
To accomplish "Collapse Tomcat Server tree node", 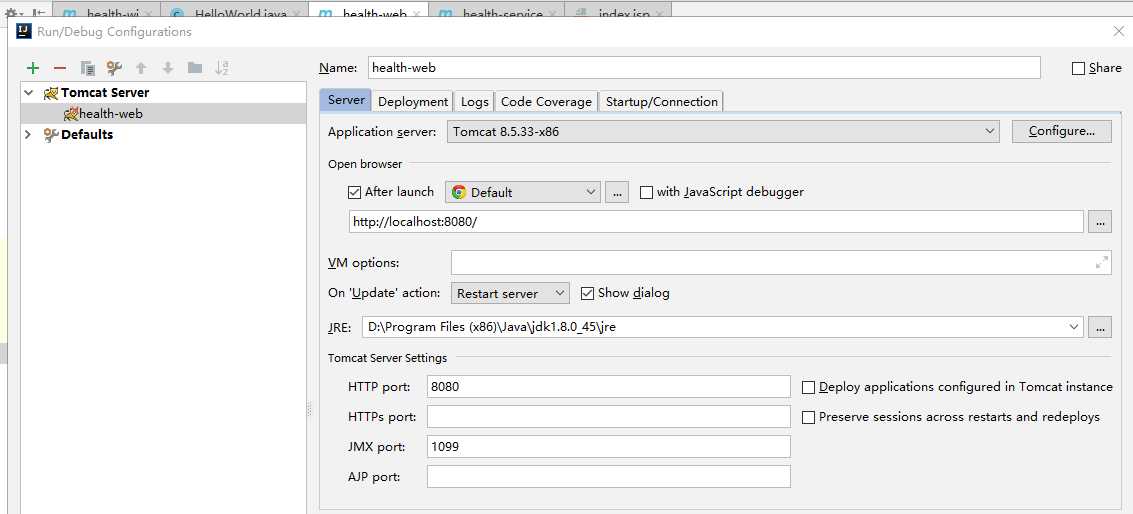I will tap(29, 93).
